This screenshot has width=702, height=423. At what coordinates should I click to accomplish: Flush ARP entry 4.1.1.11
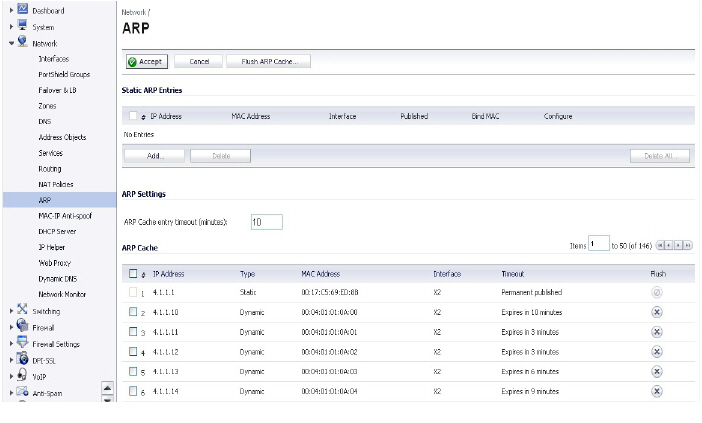656,332
